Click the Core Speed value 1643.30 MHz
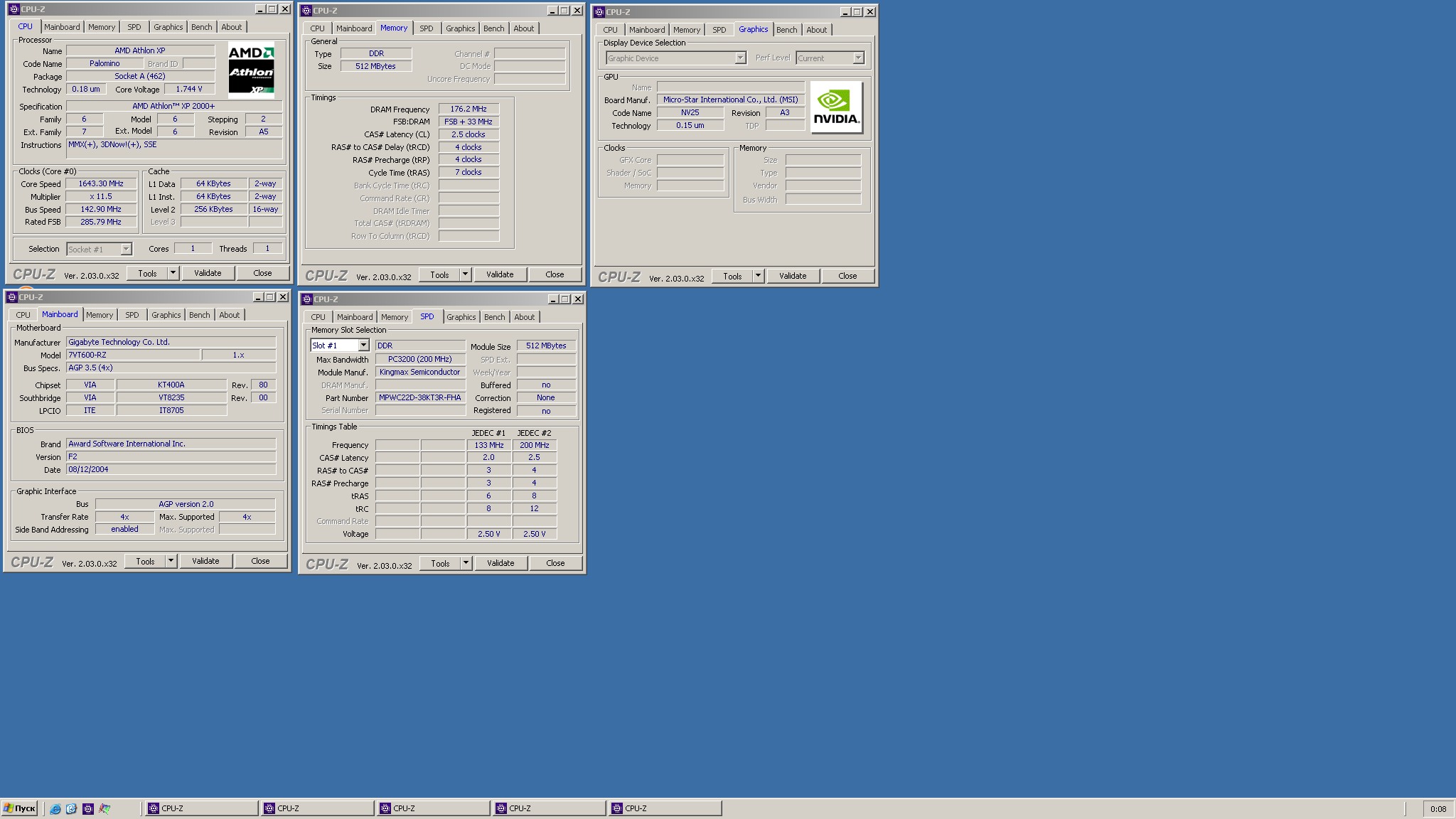This screenshot has width=1456, height=819. point(101,184)
